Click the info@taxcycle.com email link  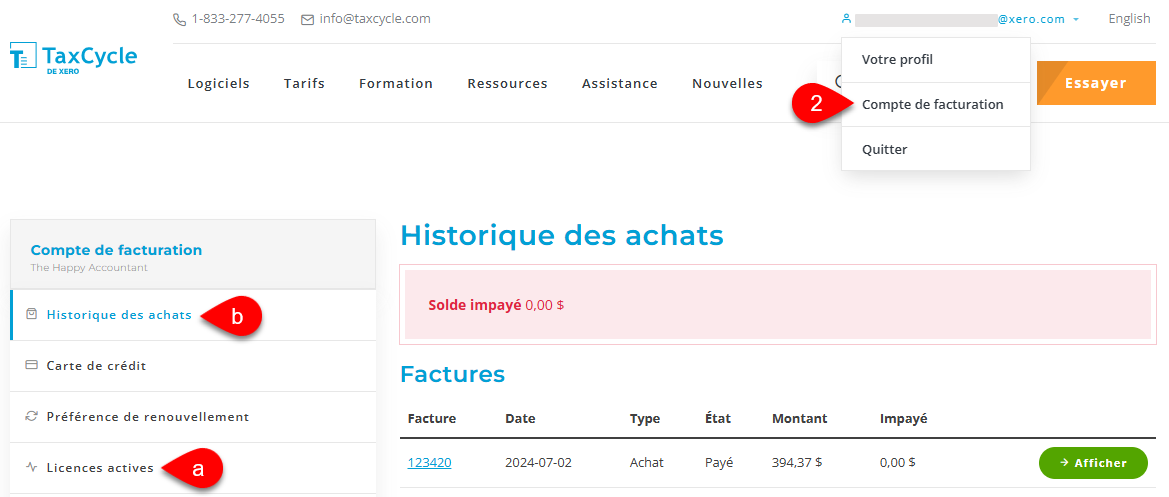pyautogui.click(x=375, y=19)
